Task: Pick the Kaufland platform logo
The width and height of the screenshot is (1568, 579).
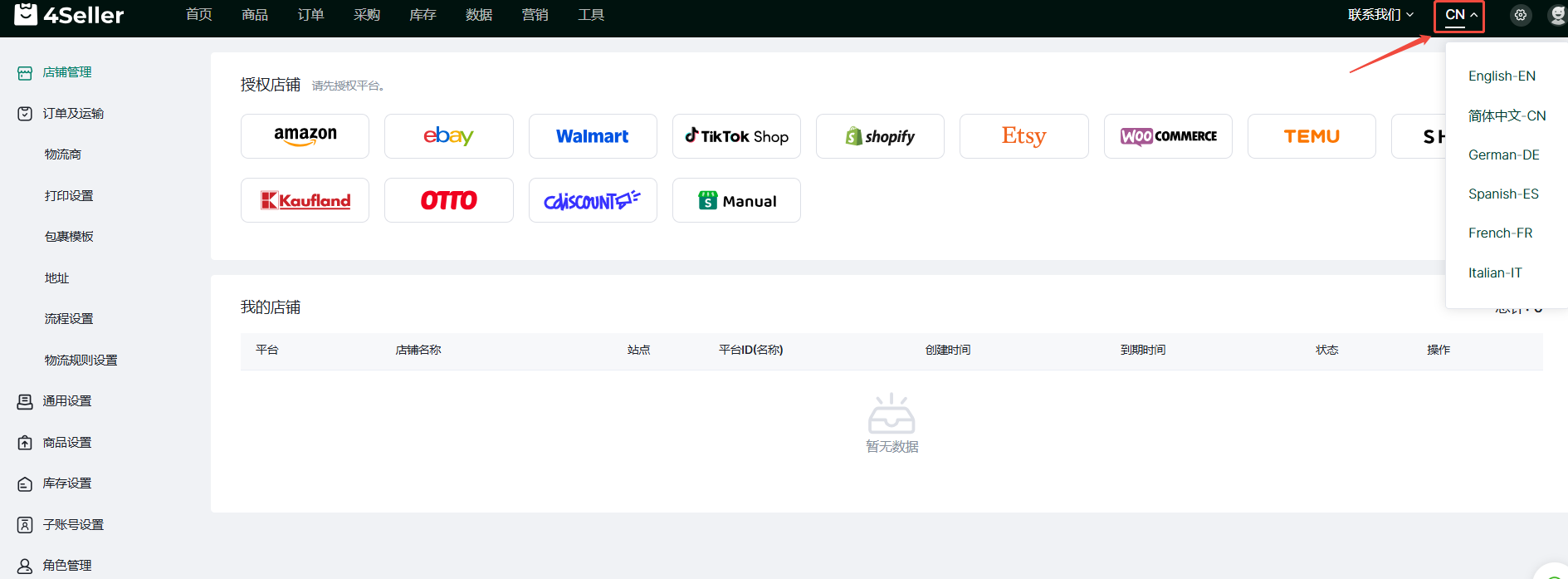Action: (305, 200)
